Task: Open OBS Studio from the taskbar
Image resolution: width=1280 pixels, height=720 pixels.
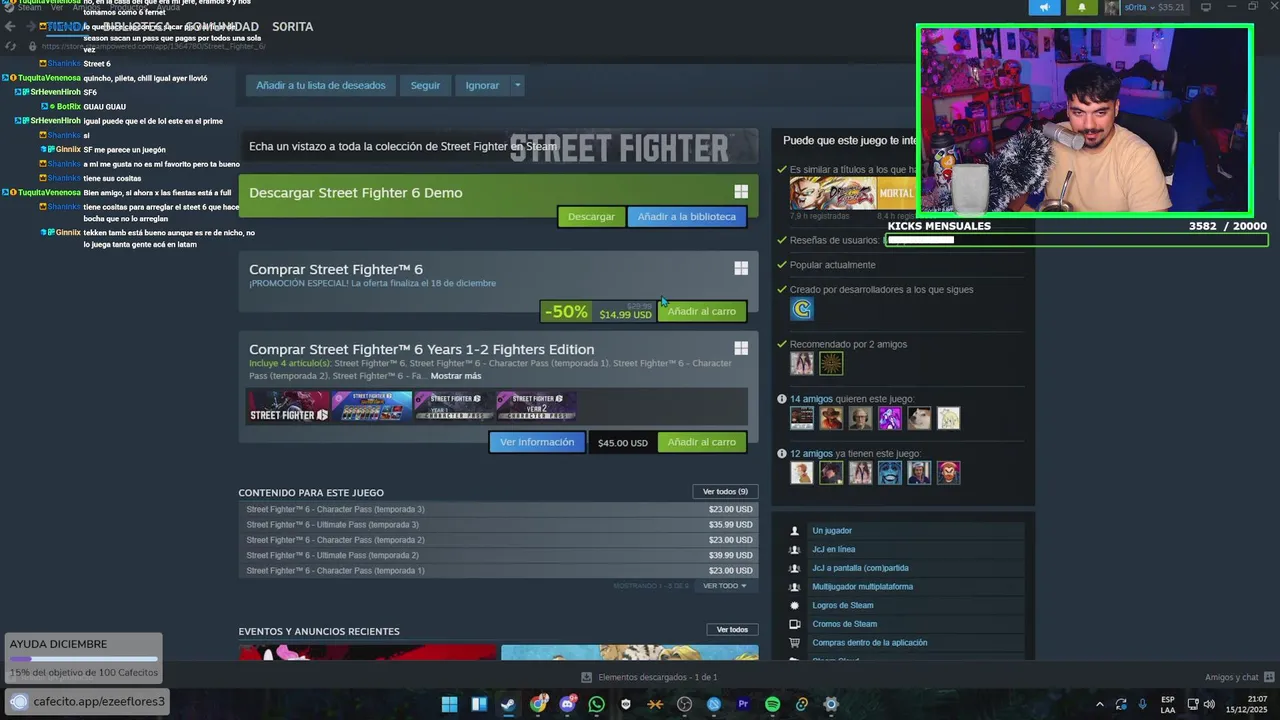Action: click(x=684, y=704)
